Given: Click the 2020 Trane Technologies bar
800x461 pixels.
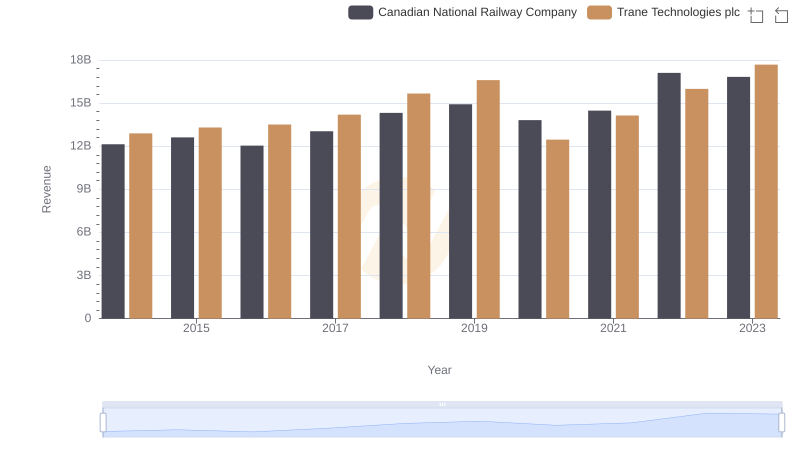Looking at the screenshot, I should click(x=558, y=229).
